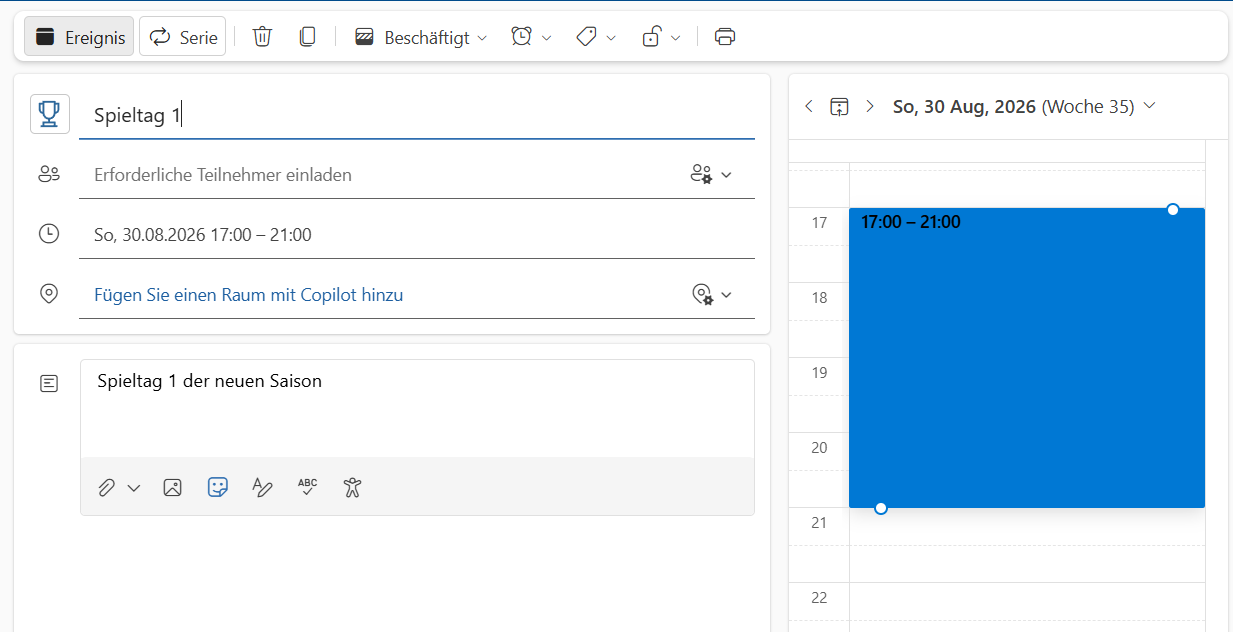Toggle Serie recurrence button
This screenshot has width=1233, height=632.
coord(182,37)
